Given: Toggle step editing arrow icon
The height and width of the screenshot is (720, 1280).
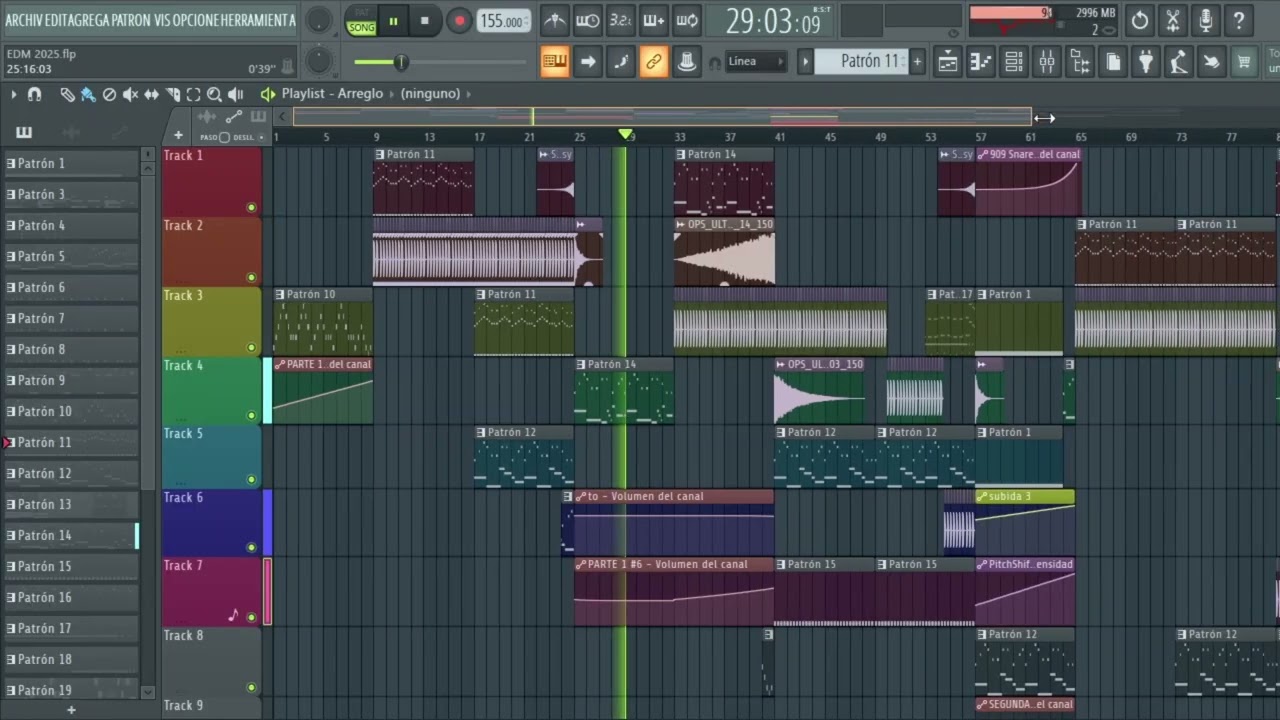Looking at the screenshot, I should click(588, 62).
